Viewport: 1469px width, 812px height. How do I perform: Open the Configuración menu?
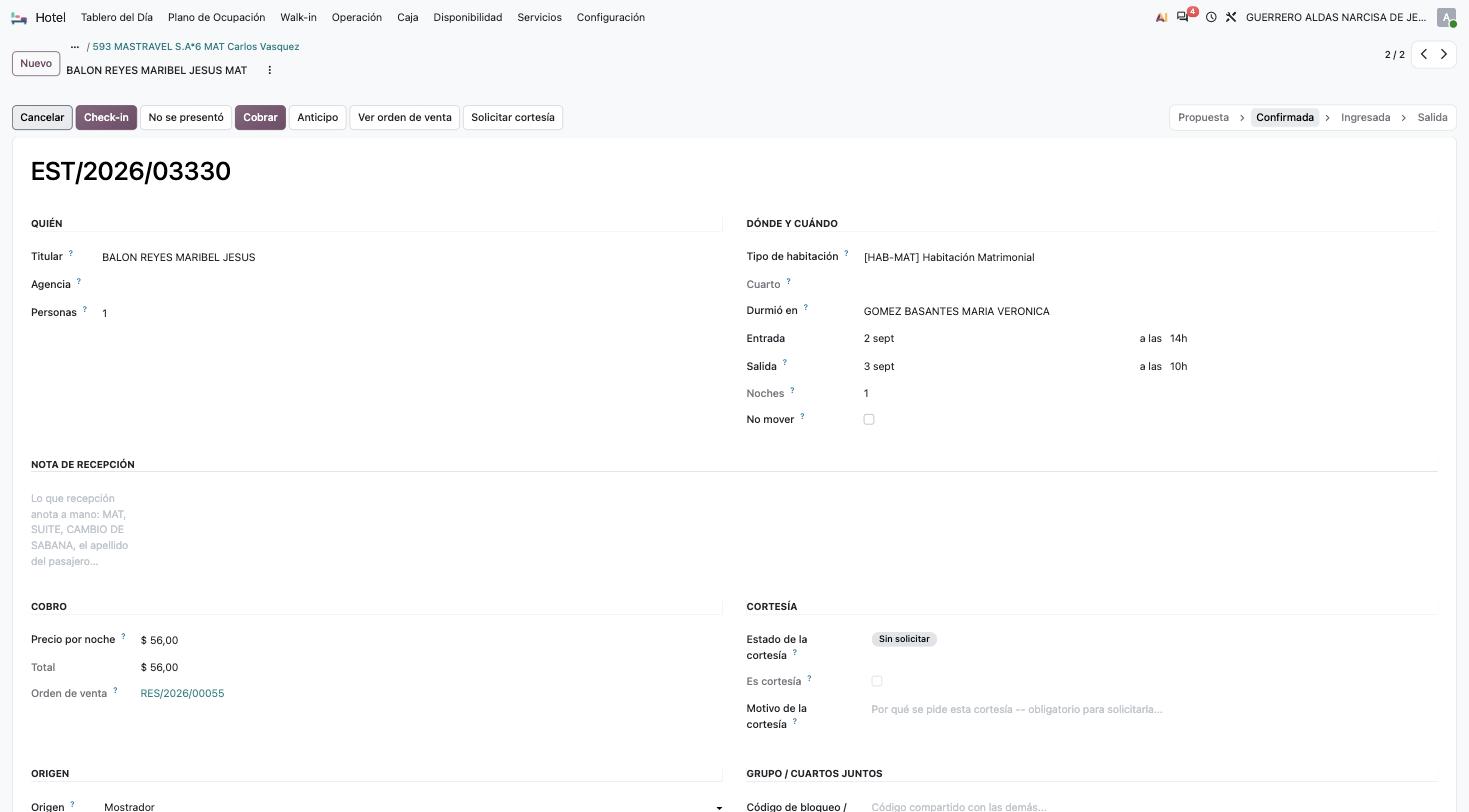(611, 18)
